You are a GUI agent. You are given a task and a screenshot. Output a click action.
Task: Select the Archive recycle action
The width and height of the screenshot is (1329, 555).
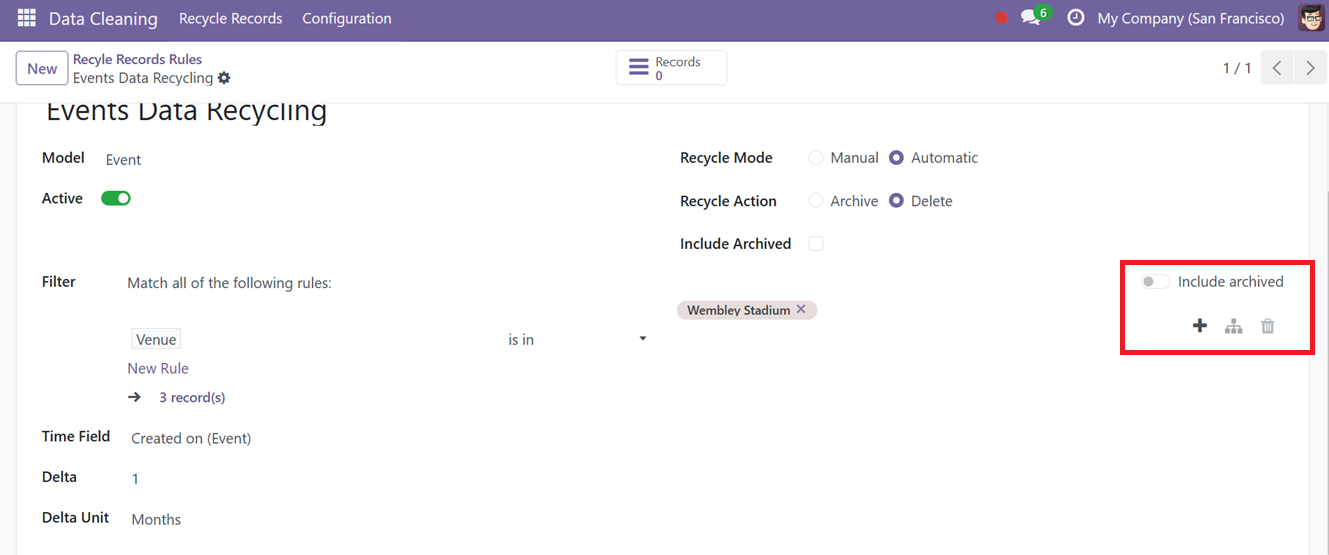(816, 201)
